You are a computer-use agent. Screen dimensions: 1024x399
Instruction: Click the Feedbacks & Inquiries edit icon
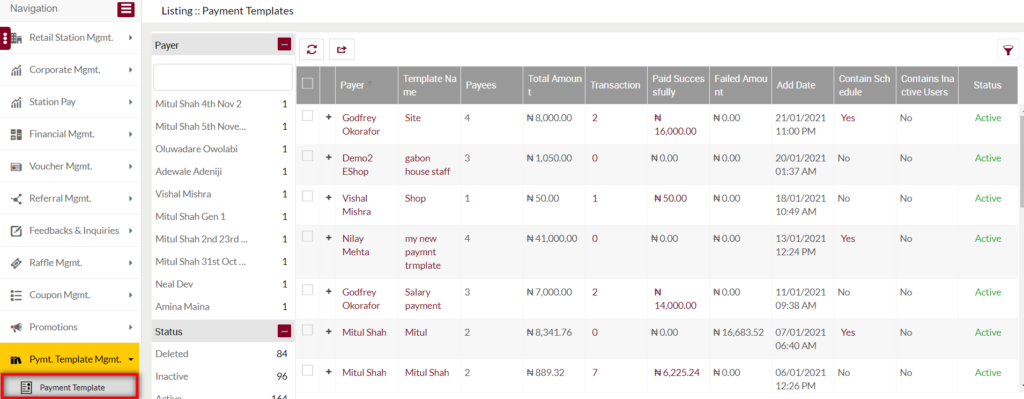[17, 231]
